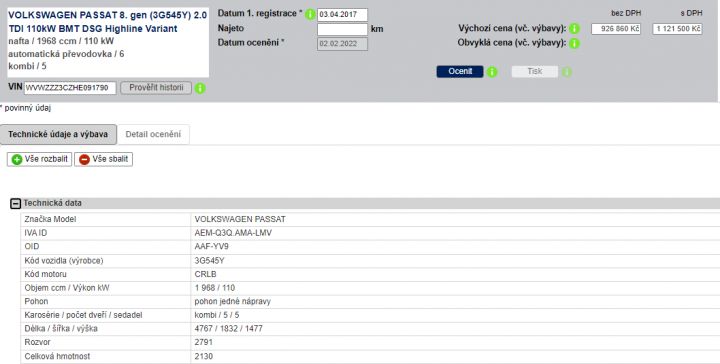The width and height of the screenshot is (720, 364).
Task: Click the Datum ocenění date field
Action: point(342,44)
